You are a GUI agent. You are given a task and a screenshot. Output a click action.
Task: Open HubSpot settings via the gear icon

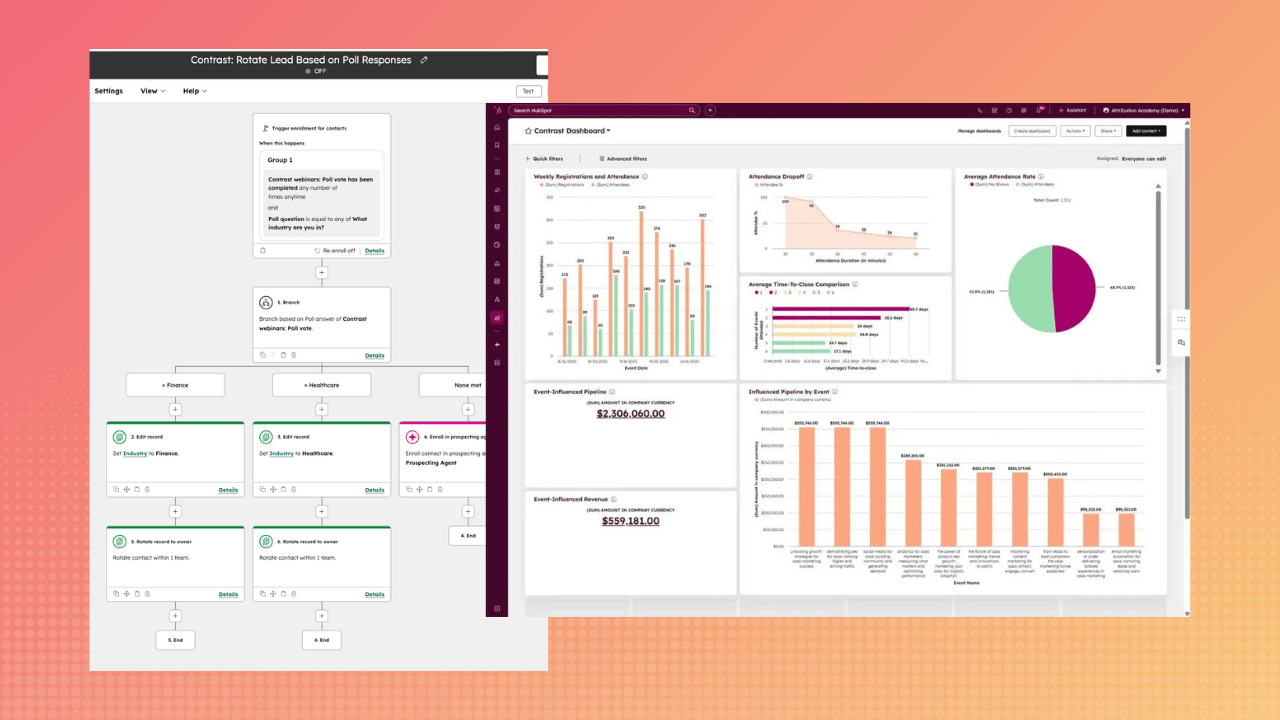[x=1024, y=110]
